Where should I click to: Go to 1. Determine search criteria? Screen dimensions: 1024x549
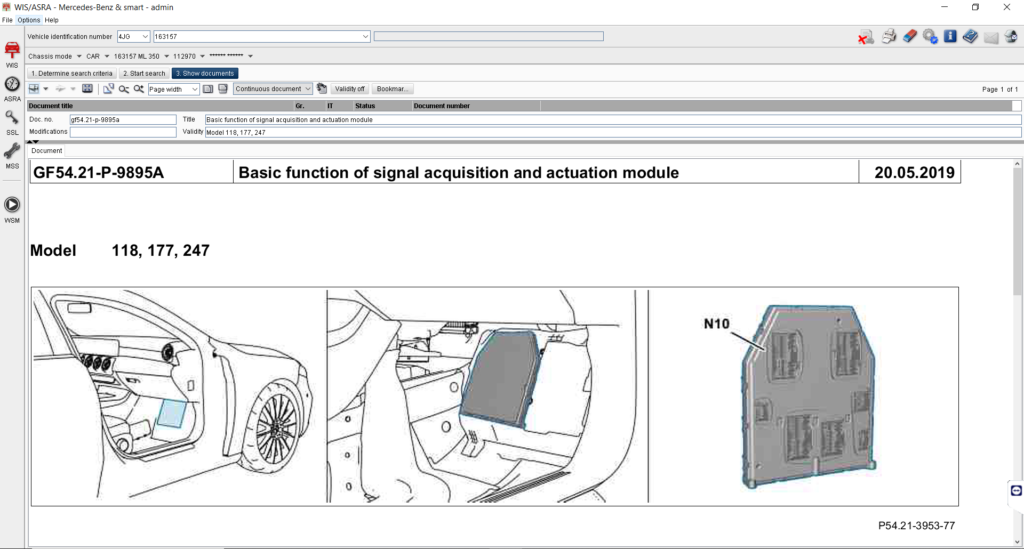pyautogui.click(x=72, y=73)
